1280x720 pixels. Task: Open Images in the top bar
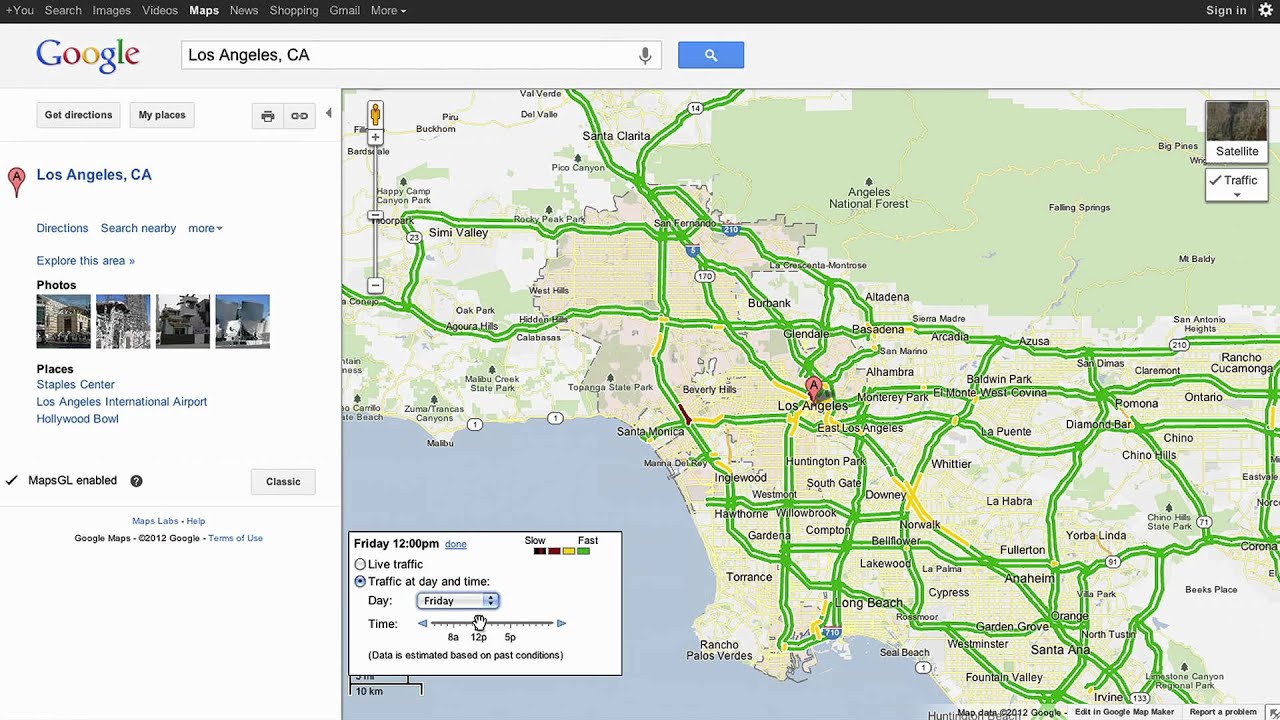111,10
